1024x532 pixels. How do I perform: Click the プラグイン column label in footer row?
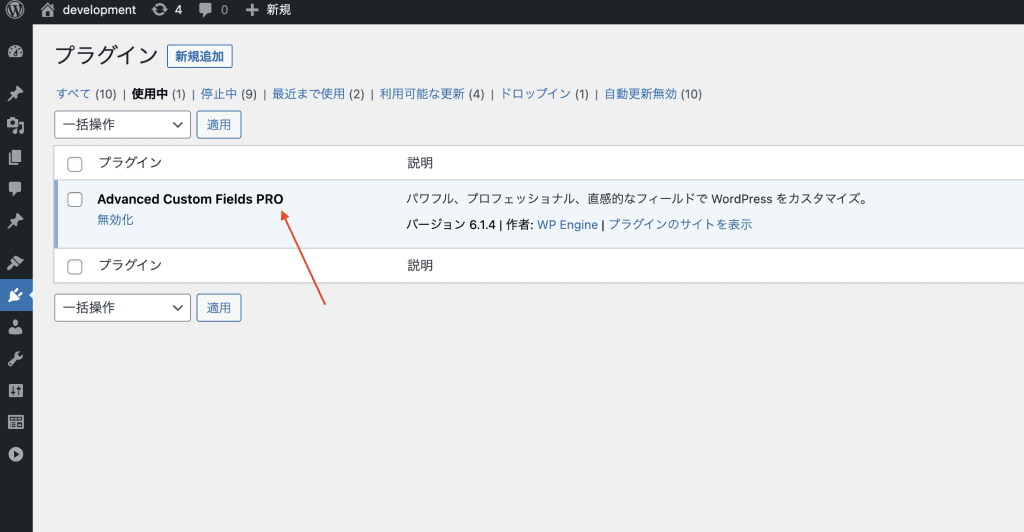click(130, 265)
